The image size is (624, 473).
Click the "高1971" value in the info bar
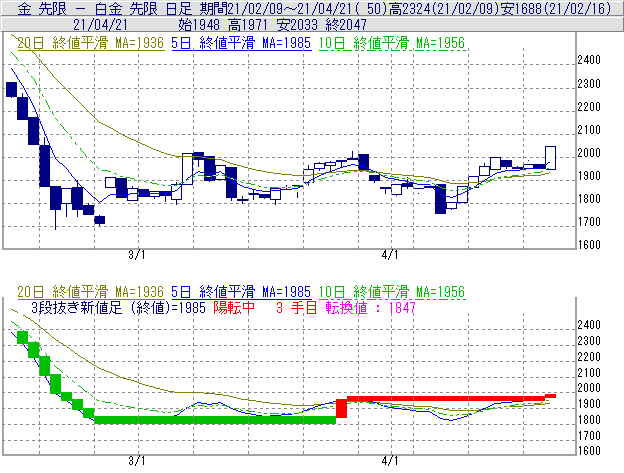tap(248, 25)
